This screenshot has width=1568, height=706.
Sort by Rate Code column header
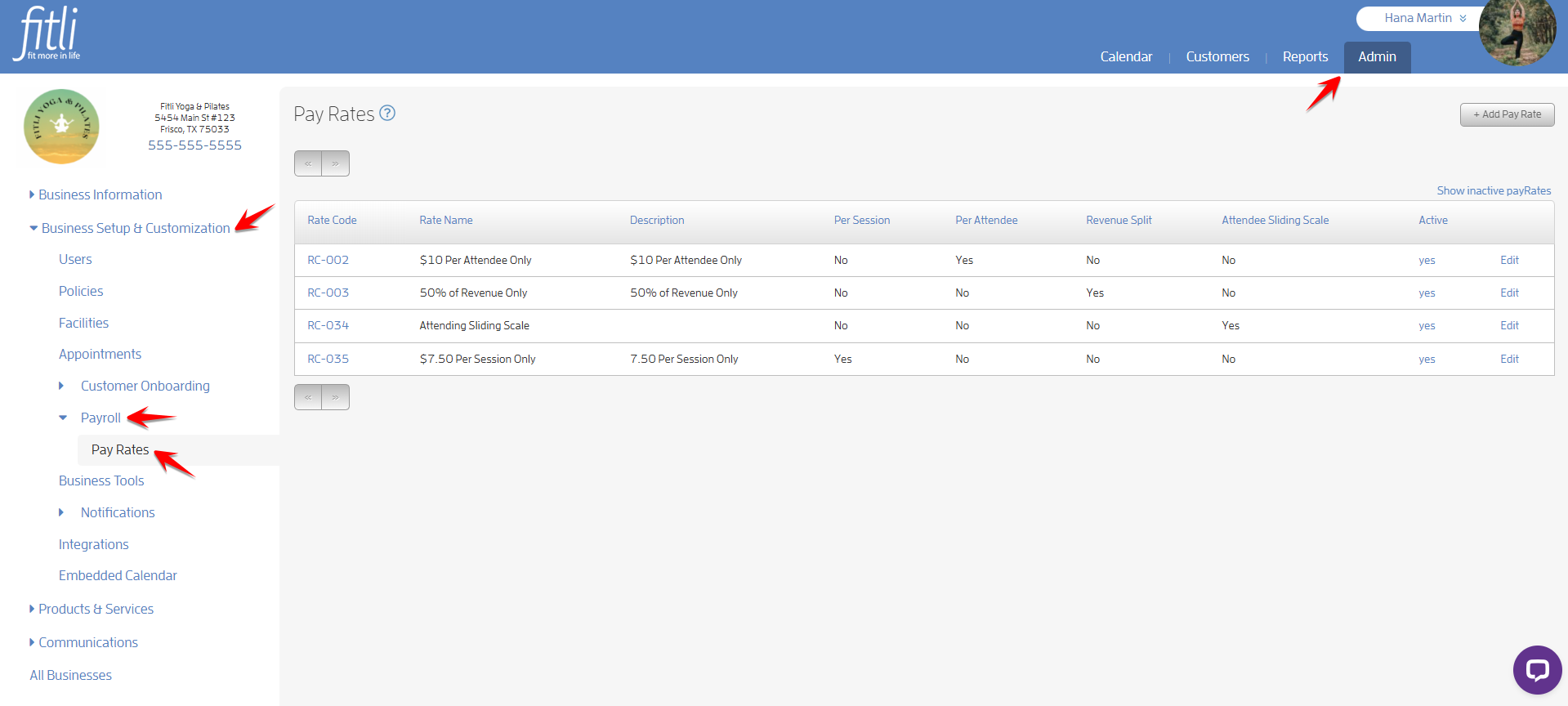pos(332,220)
